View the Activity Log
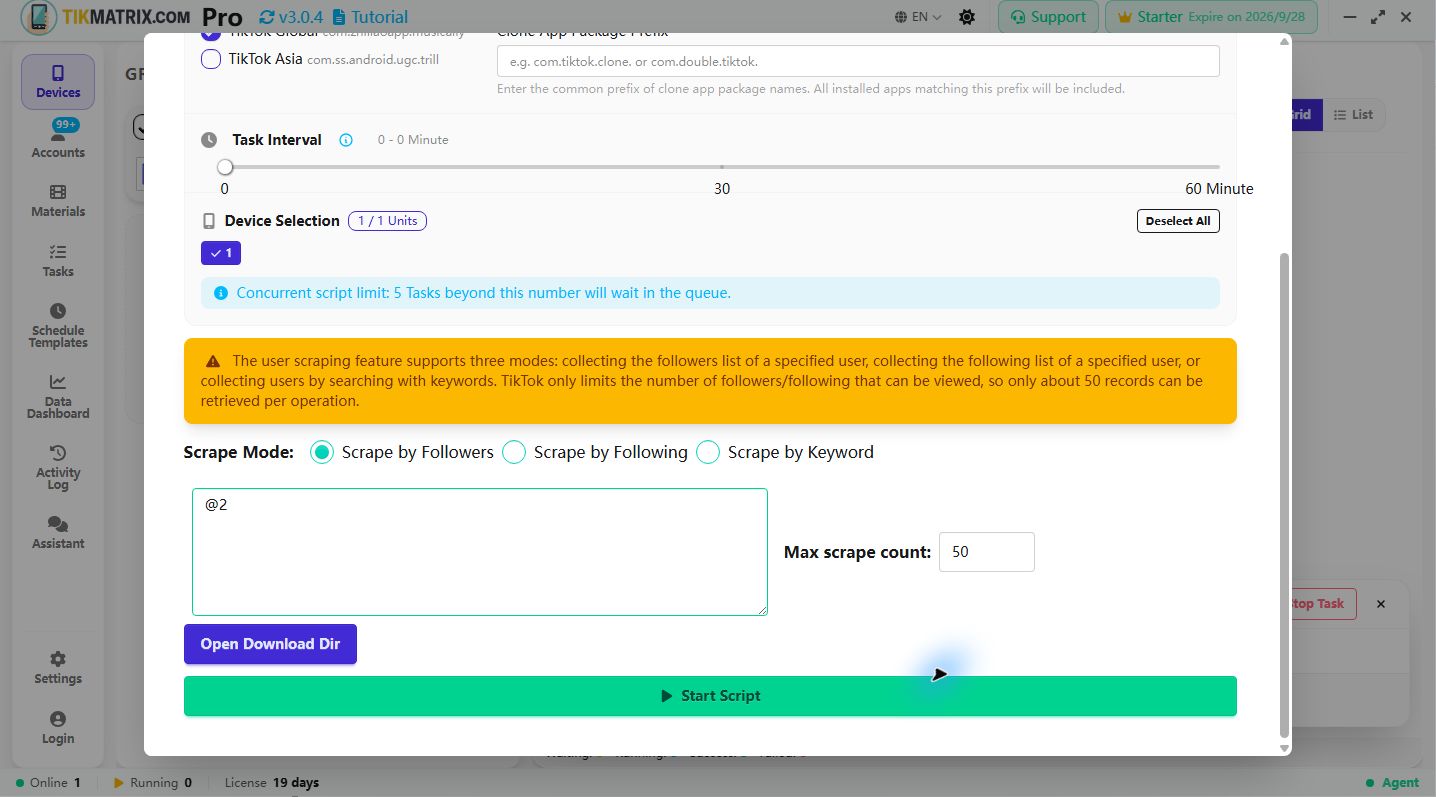This screenshot has height=797, width=1436. (58, 467)
